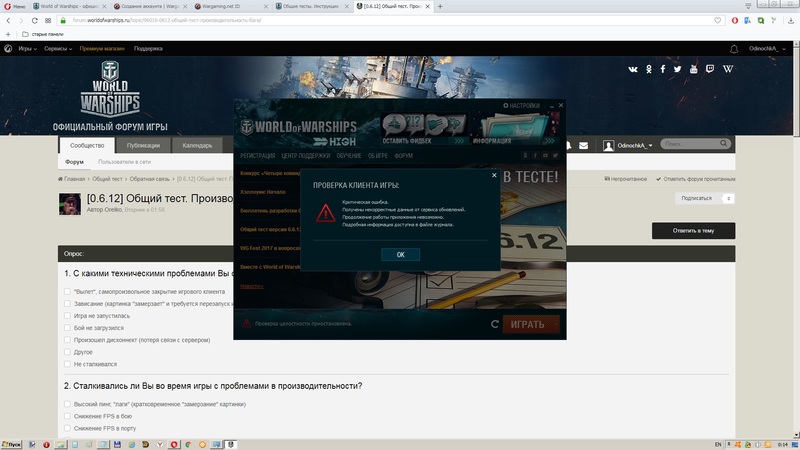The height and width of the screenshot is (450, 800).
Task: Close the error dialog with X
Action: (x=494, y=176)
